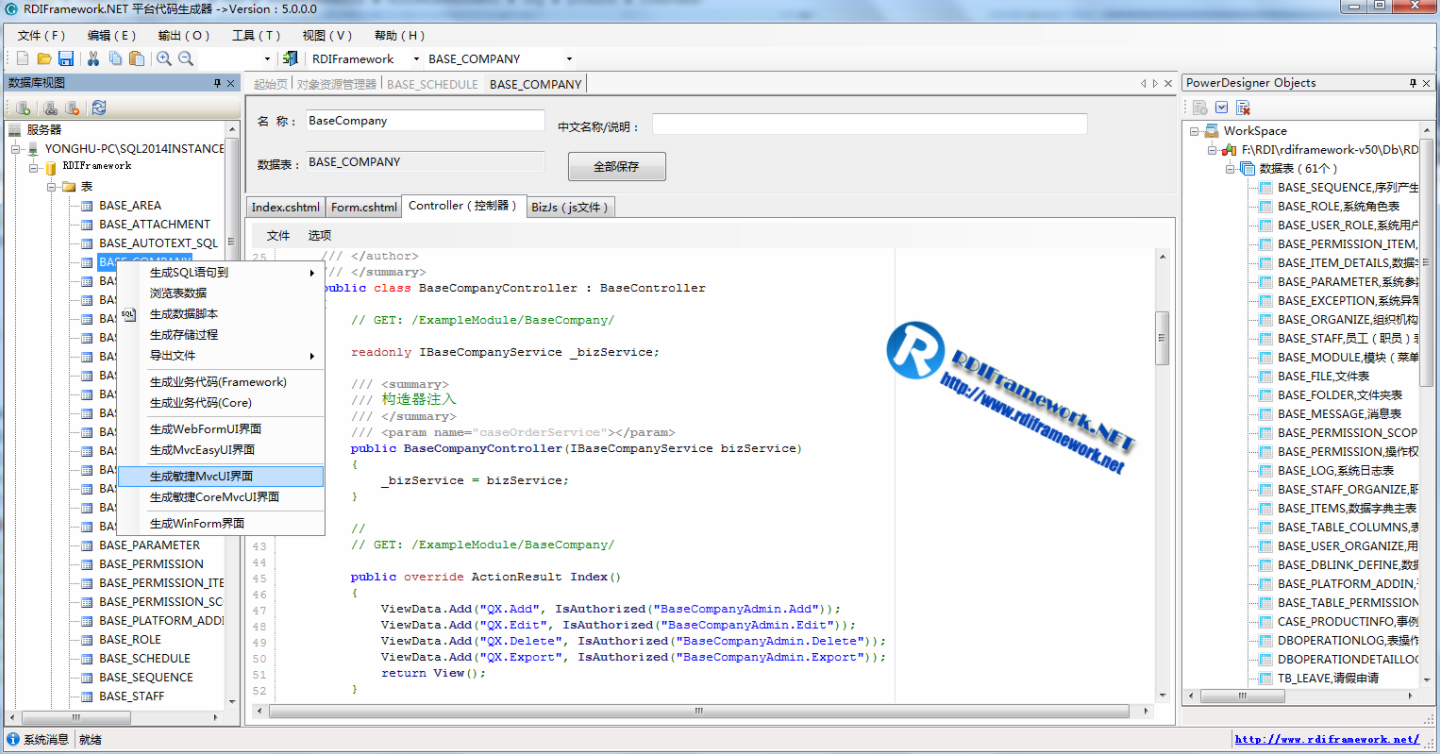The image size is (1440, 754).
Task: Select BASE_STAFF in the database tree
Action: click(131, 697)
